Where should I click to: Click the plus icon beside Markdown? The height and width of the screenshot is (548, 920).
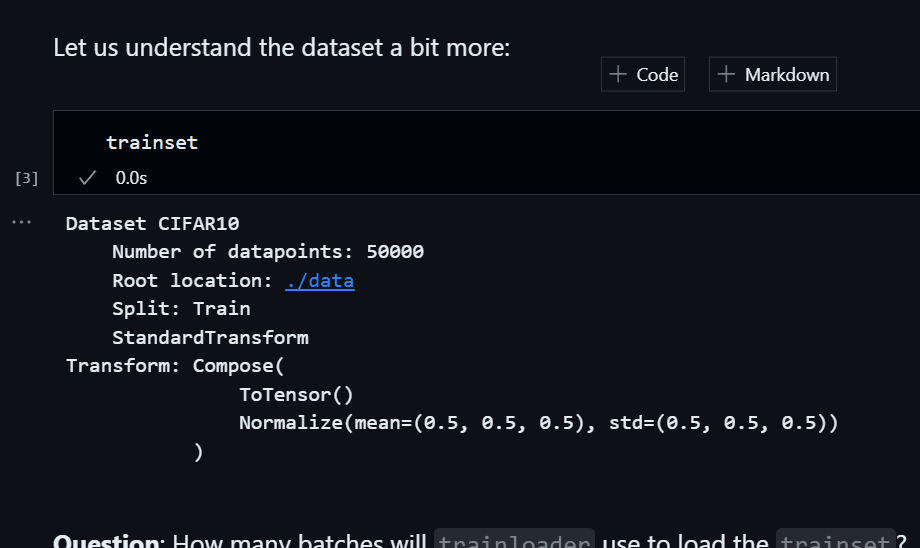[x=727, y=75]
